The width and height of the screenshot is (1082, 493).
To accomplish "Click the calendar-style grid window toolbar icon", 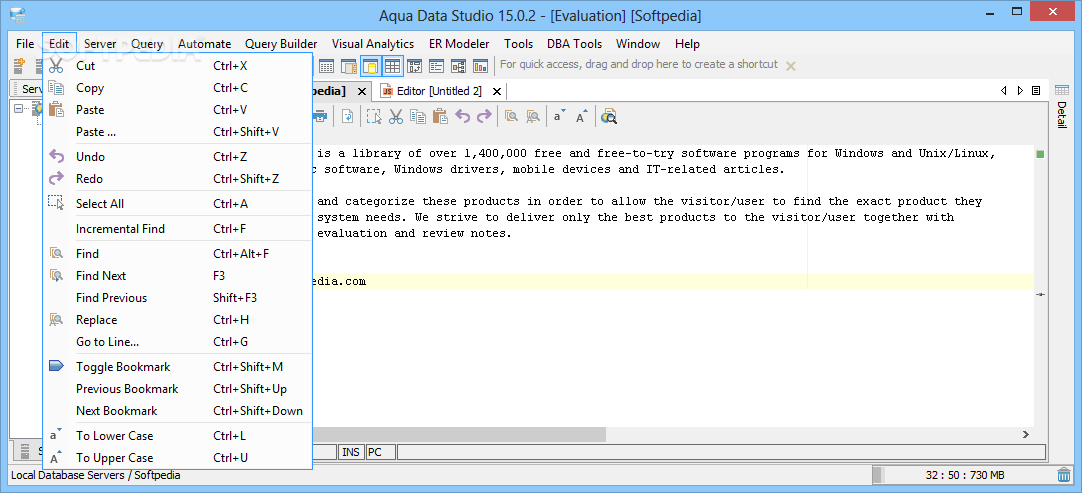I will (326, 66).
